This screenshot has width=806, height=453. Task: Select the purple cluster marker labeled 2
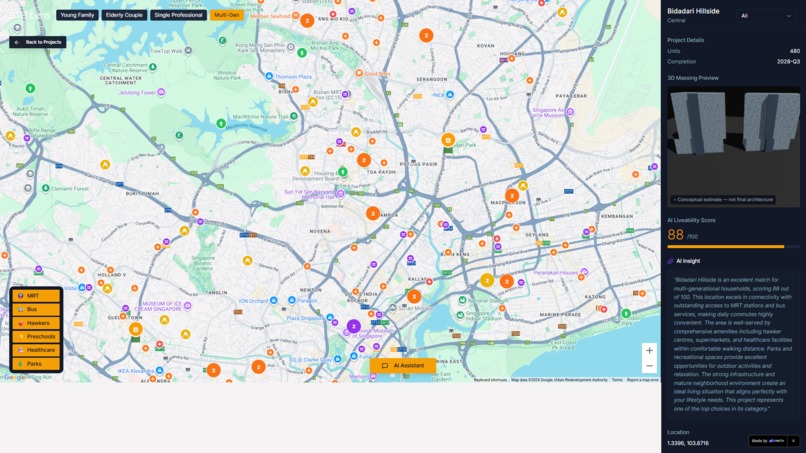(353, 326)
